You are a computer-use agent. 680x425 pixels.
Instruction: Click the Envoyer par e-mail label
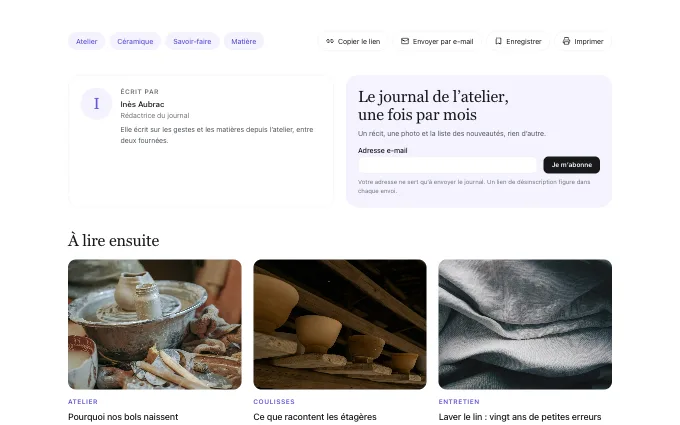tap(443, 42)
